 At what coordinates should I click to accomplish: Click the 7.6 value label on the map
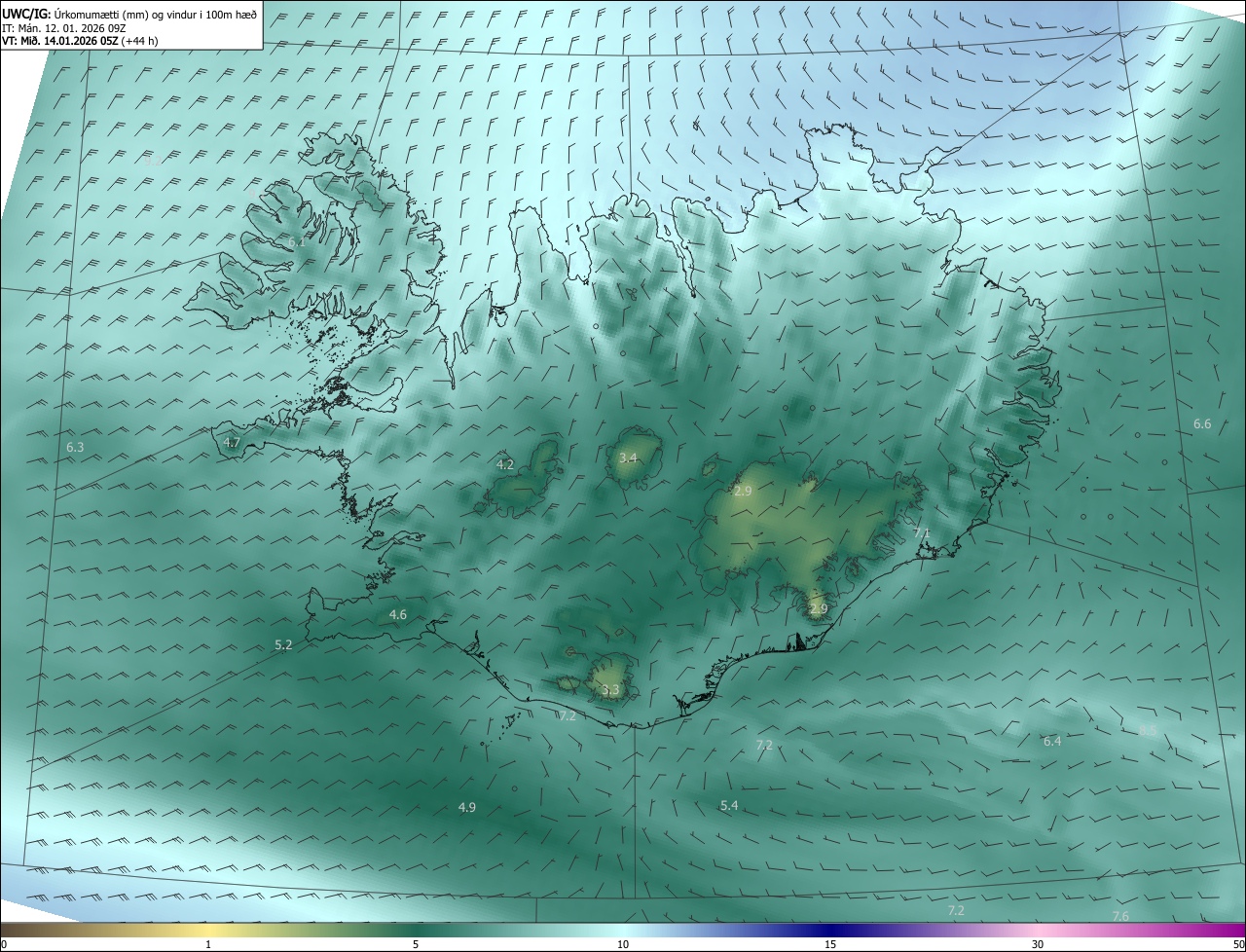[x=1120, y=916]
